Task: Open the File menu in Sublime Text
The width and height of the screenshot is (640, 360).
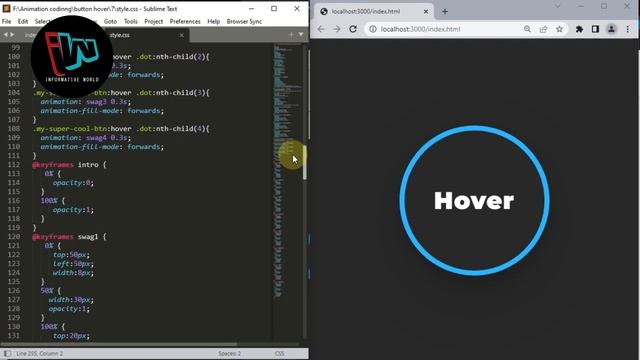Action: (x=7, y=21)
